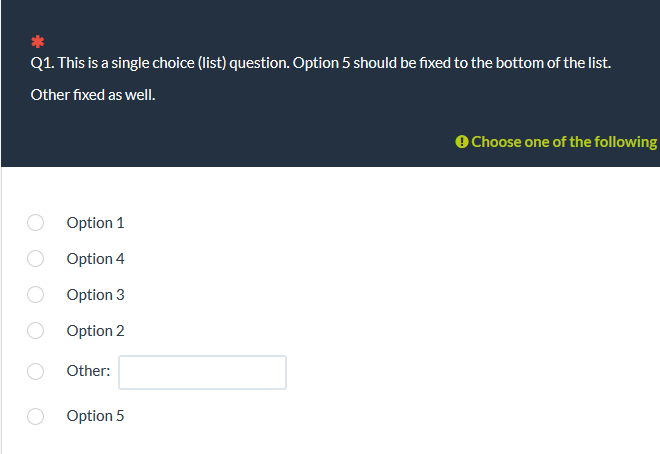Image resolution: width=660 pixels, height=454 pixels.
Task: Check the Option 5 radio button
Action: click(x=35, y=416)
